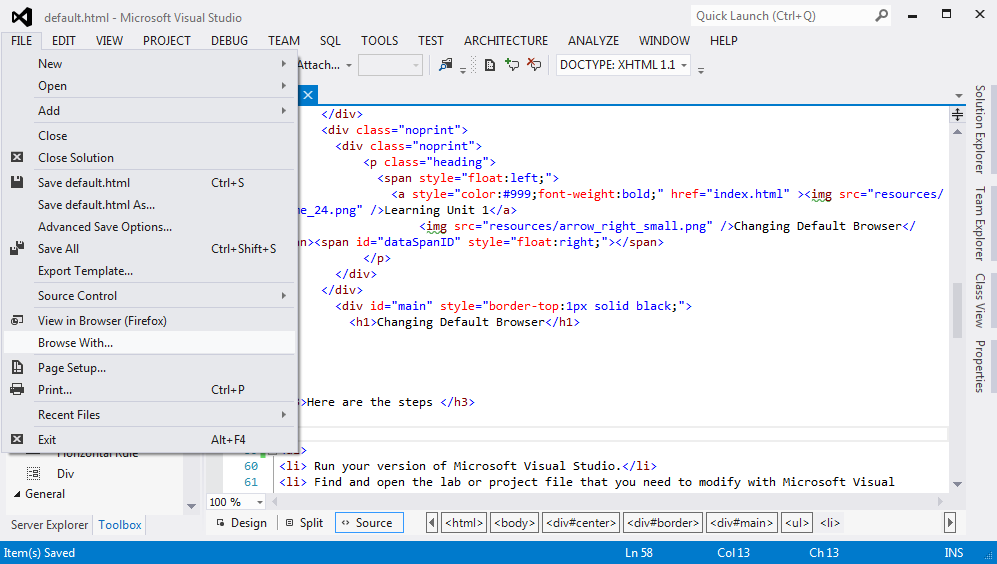Open the Recent Files submenu
997x564 pixels.
pyautogui.click(x=69, y=415)
